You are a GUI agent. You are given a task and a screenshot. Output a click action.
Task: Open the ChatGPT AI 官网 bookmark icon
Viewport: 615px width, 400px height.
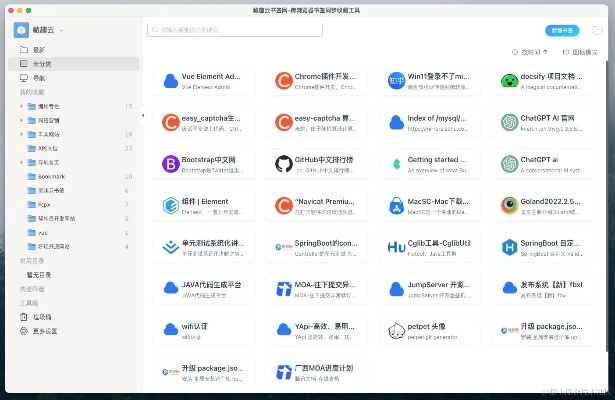509,121
